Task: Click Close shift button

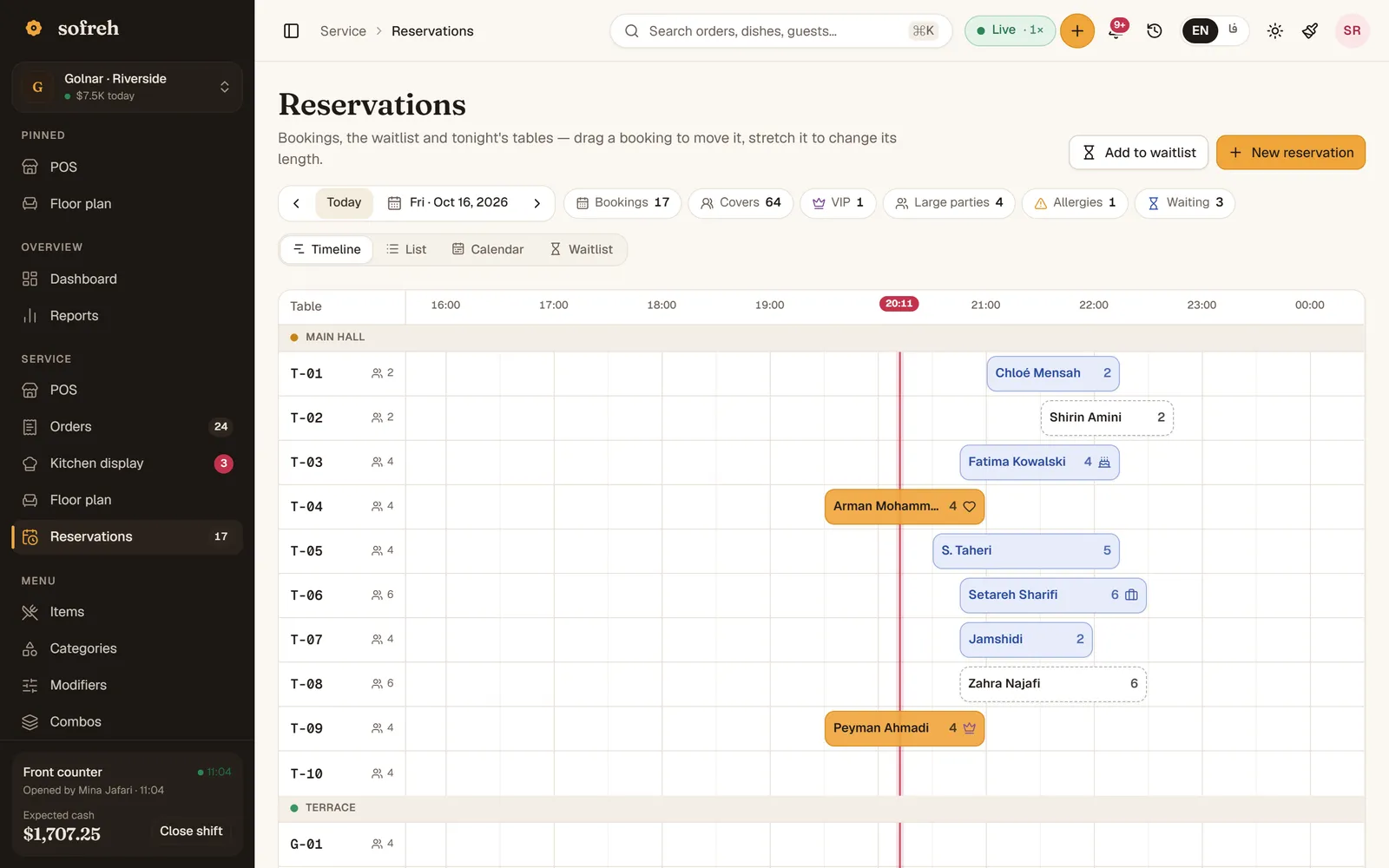Action: click(191, 832)
